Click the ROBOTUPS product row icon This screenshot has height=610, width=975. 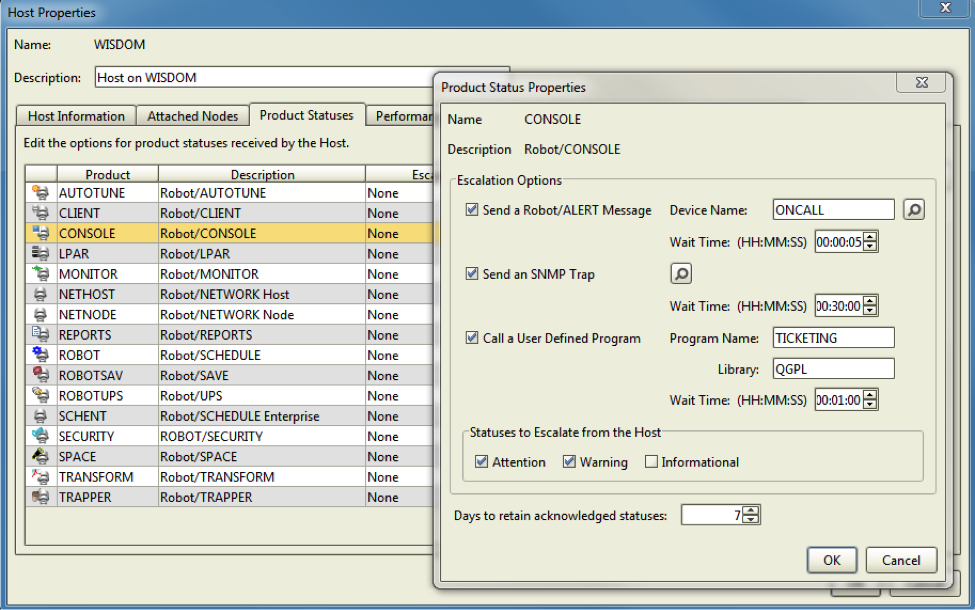point(40,395)
